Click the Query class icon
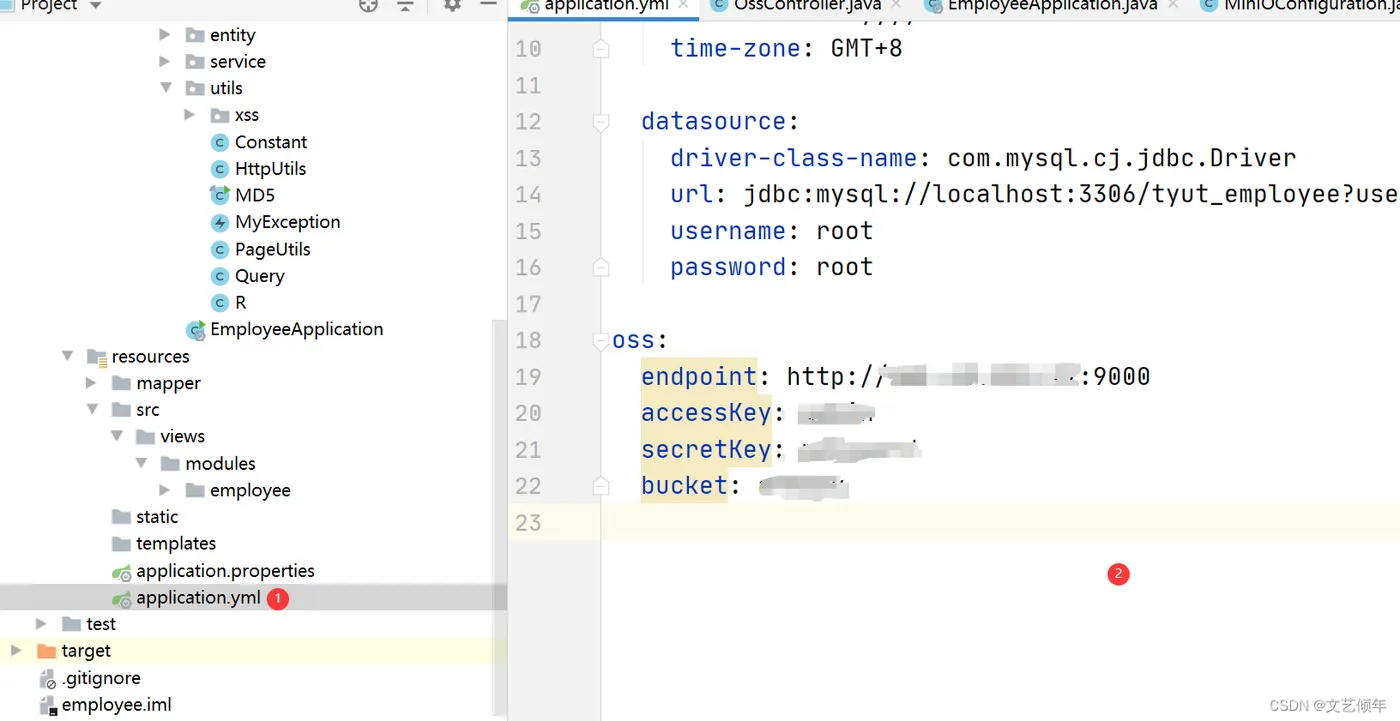Viewport: 1400px width, 721px height. (x=220, y=276)
